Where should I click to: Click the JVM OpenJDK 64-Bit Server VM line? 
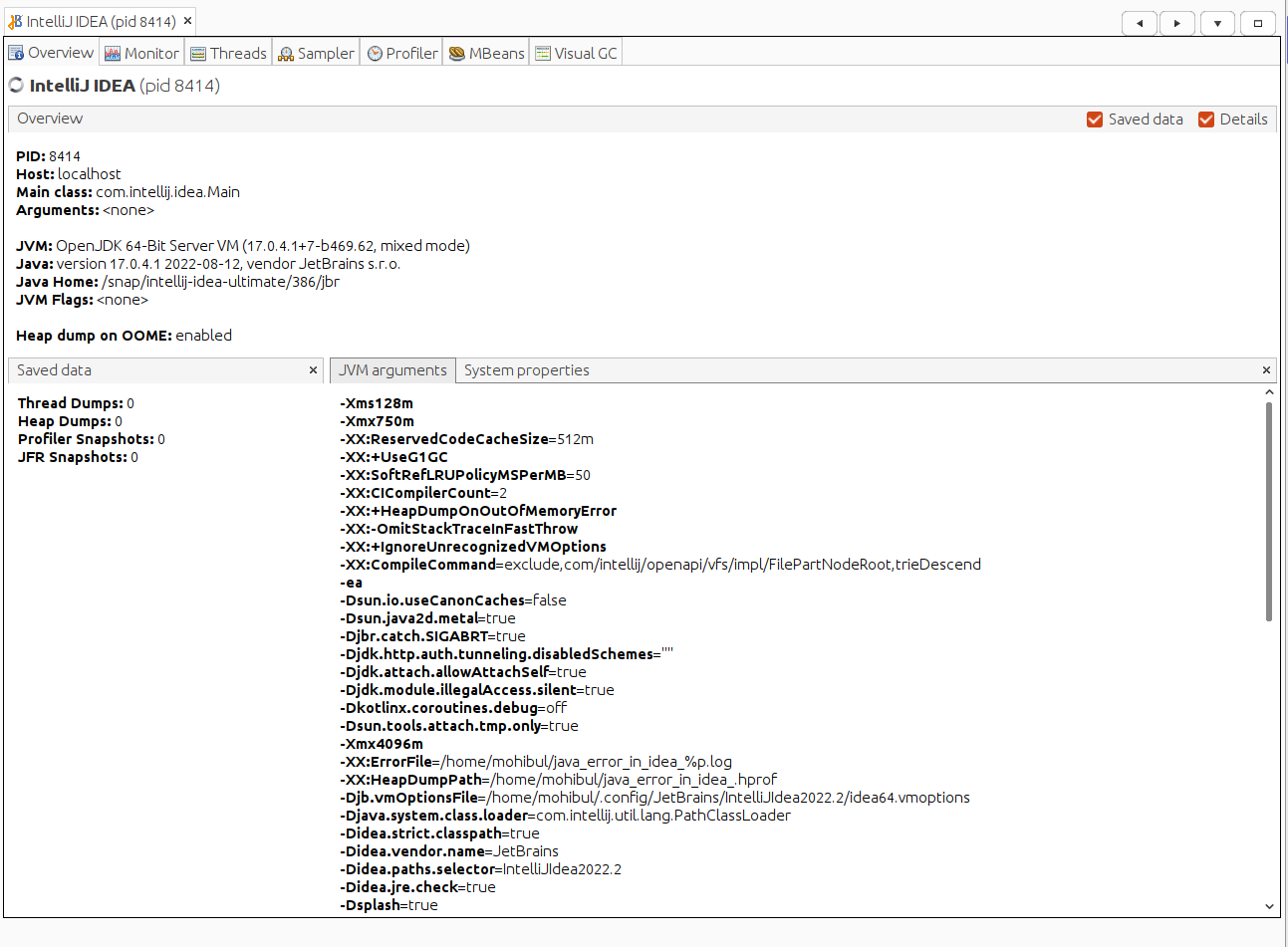point(243,246)
